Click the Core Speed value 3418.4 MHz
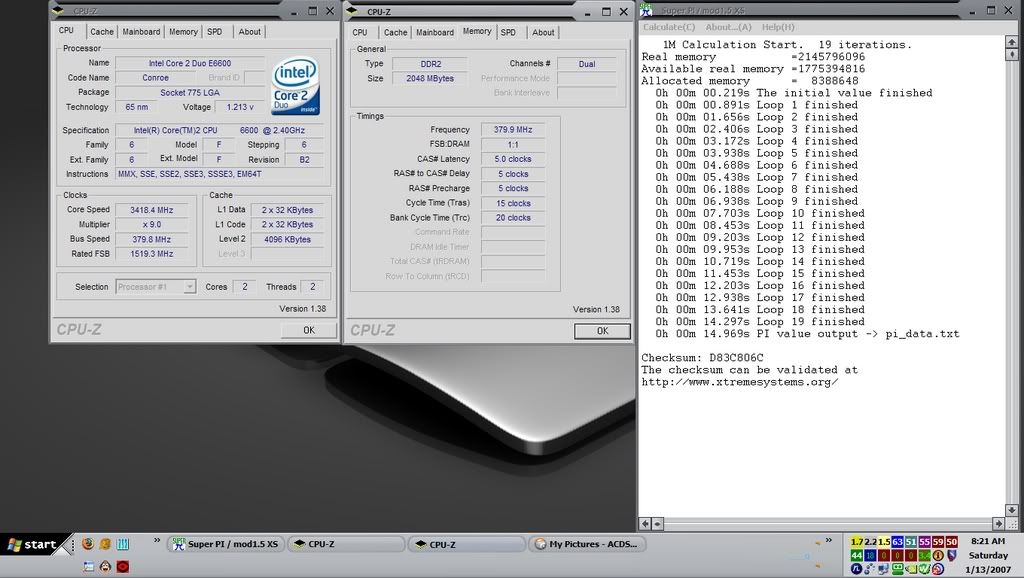 point(152,210)
